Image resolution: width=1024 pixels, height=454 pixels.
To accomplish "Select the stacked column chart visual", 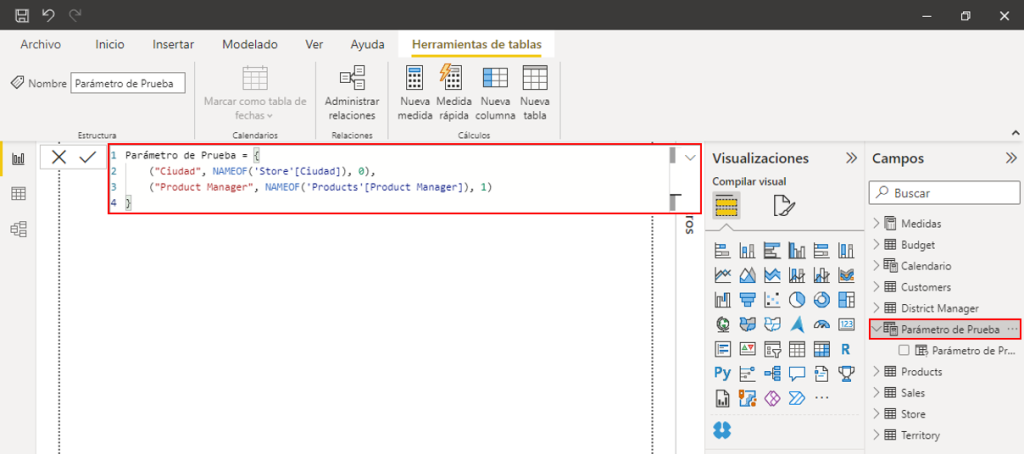I will click(747, 250).
